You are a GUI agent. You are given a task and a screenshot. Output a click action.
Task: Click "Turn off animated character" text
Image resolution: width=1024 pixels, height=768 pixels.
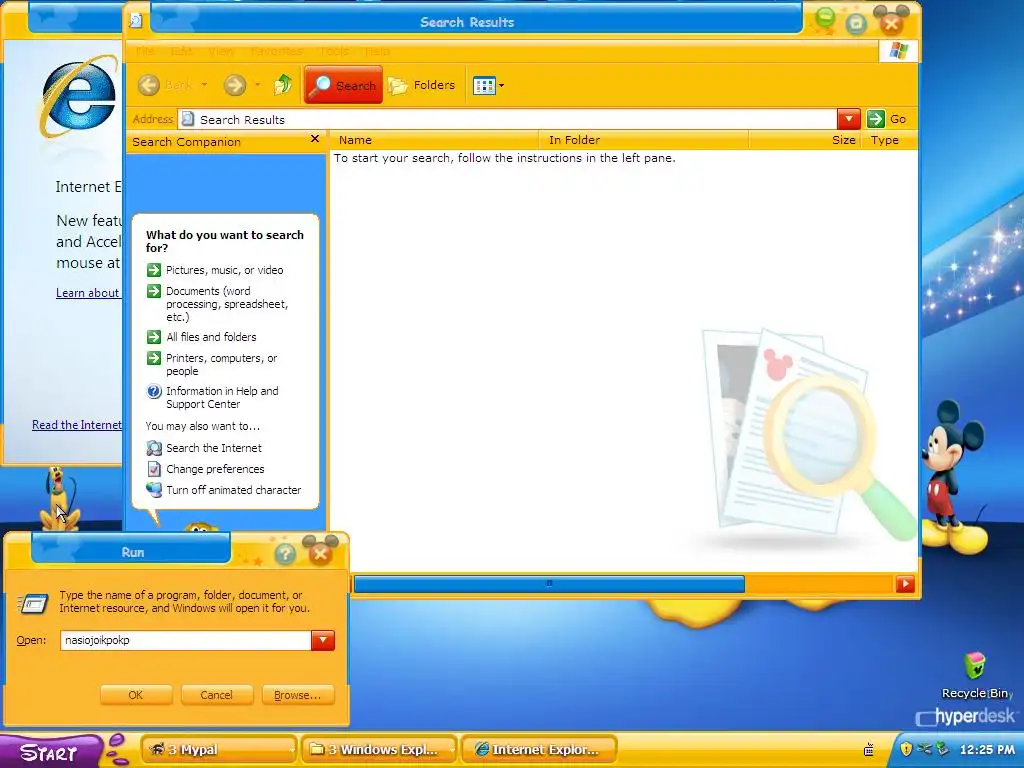(233, 490)
